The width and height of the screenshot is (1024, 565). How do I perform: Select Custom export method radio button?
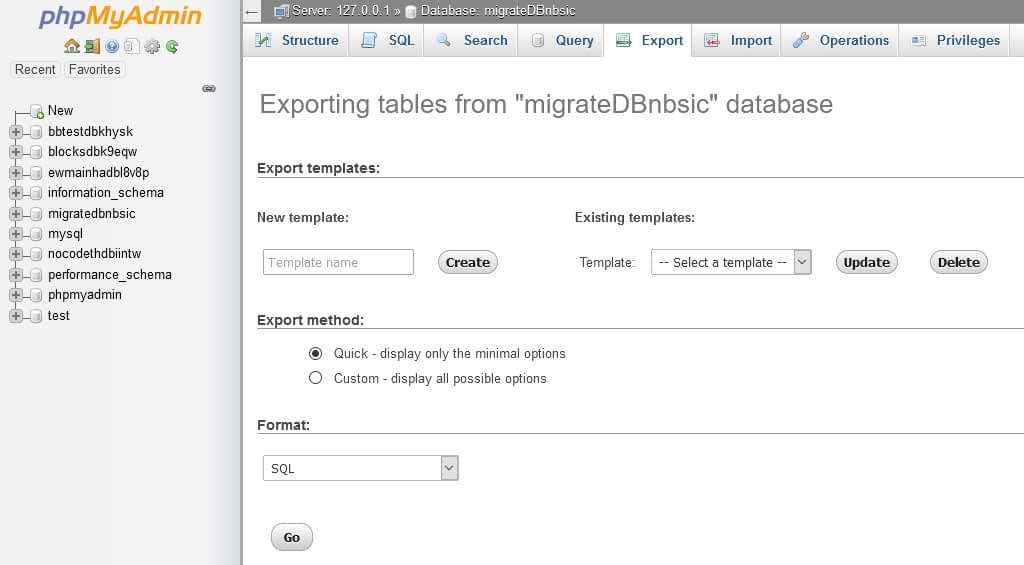click(x=316, y=378)
